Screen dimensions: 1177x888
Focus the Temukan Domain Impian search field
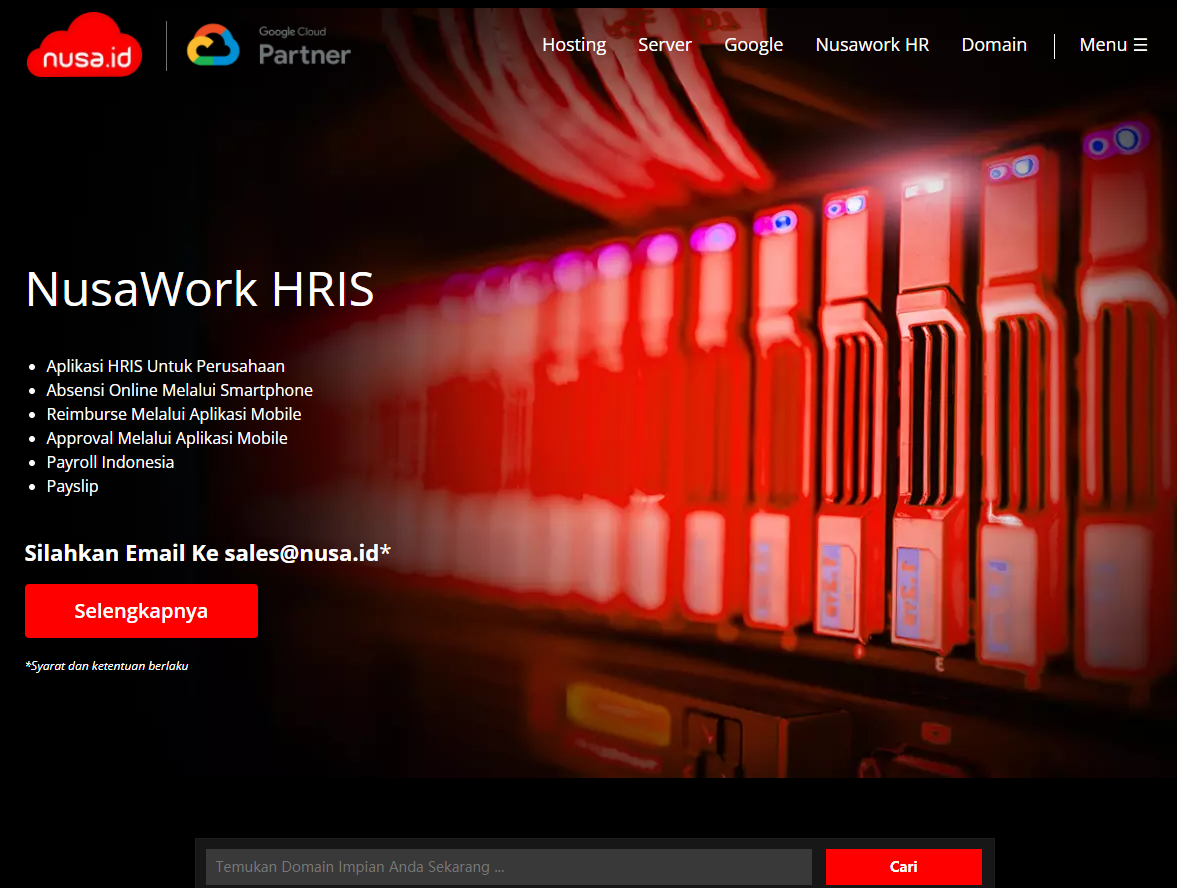(x=508, y=867)
